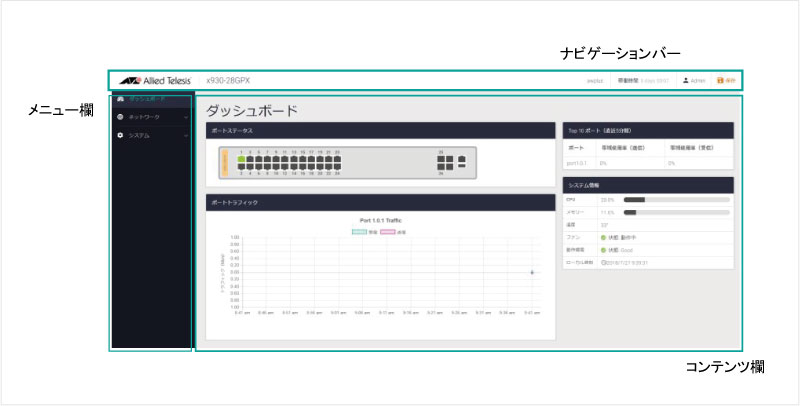Screen dimensions: 800x406
Task: Click the SFP port block numbered 25
Action: point(441,160)
